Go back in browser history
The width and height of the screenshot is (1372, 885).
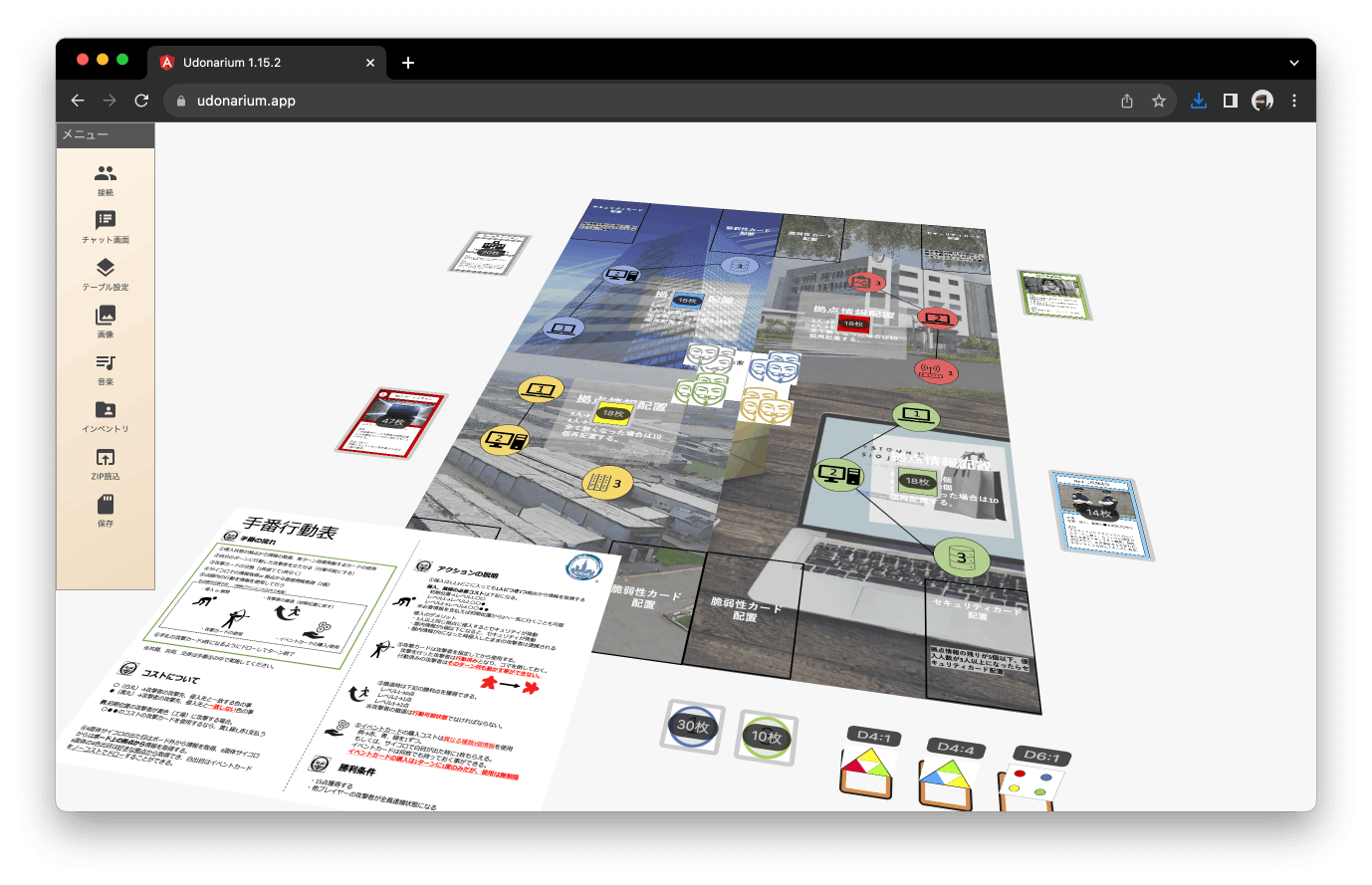[78, 101]
